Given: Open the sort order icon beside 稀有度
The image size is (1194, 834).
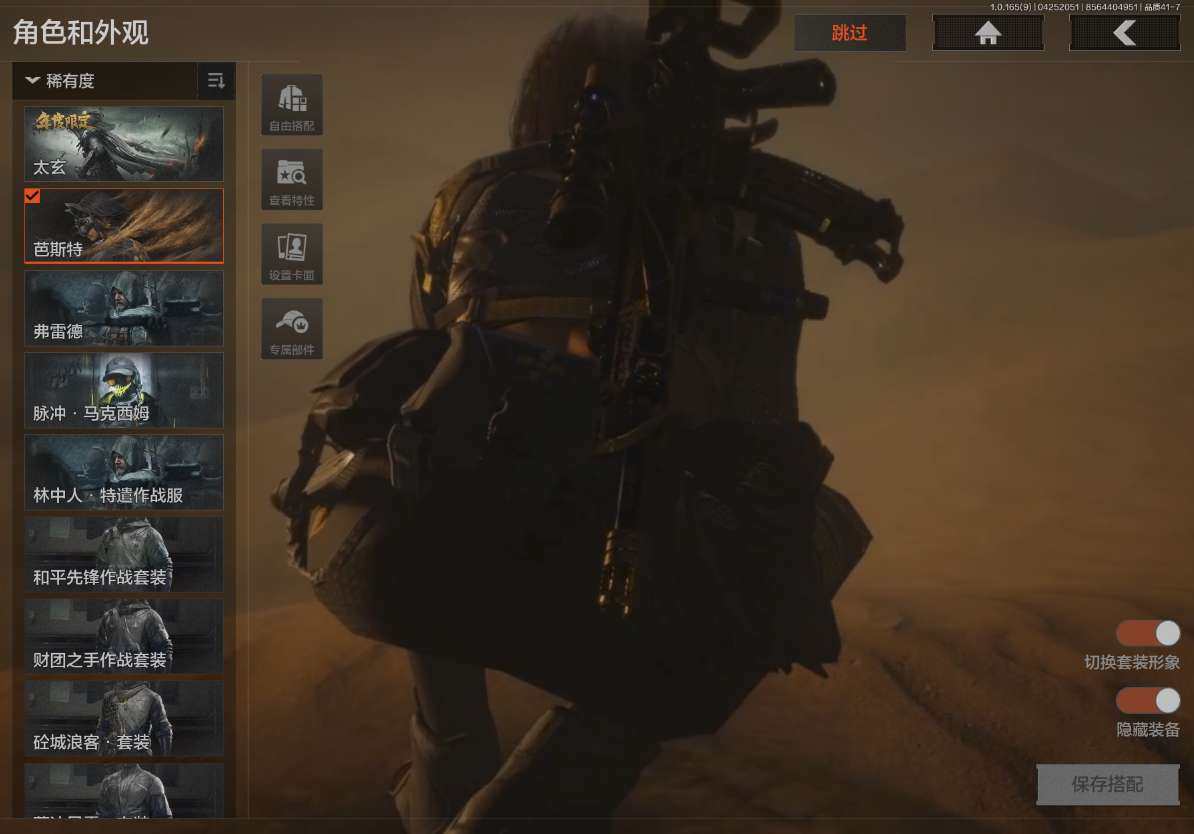Looking at the screenshot, I should 216,81.
